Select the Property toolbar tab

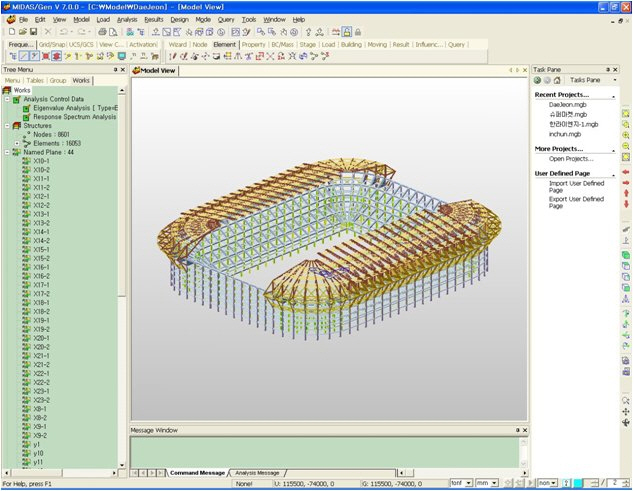pyautogui.click(x=254, y=45)
